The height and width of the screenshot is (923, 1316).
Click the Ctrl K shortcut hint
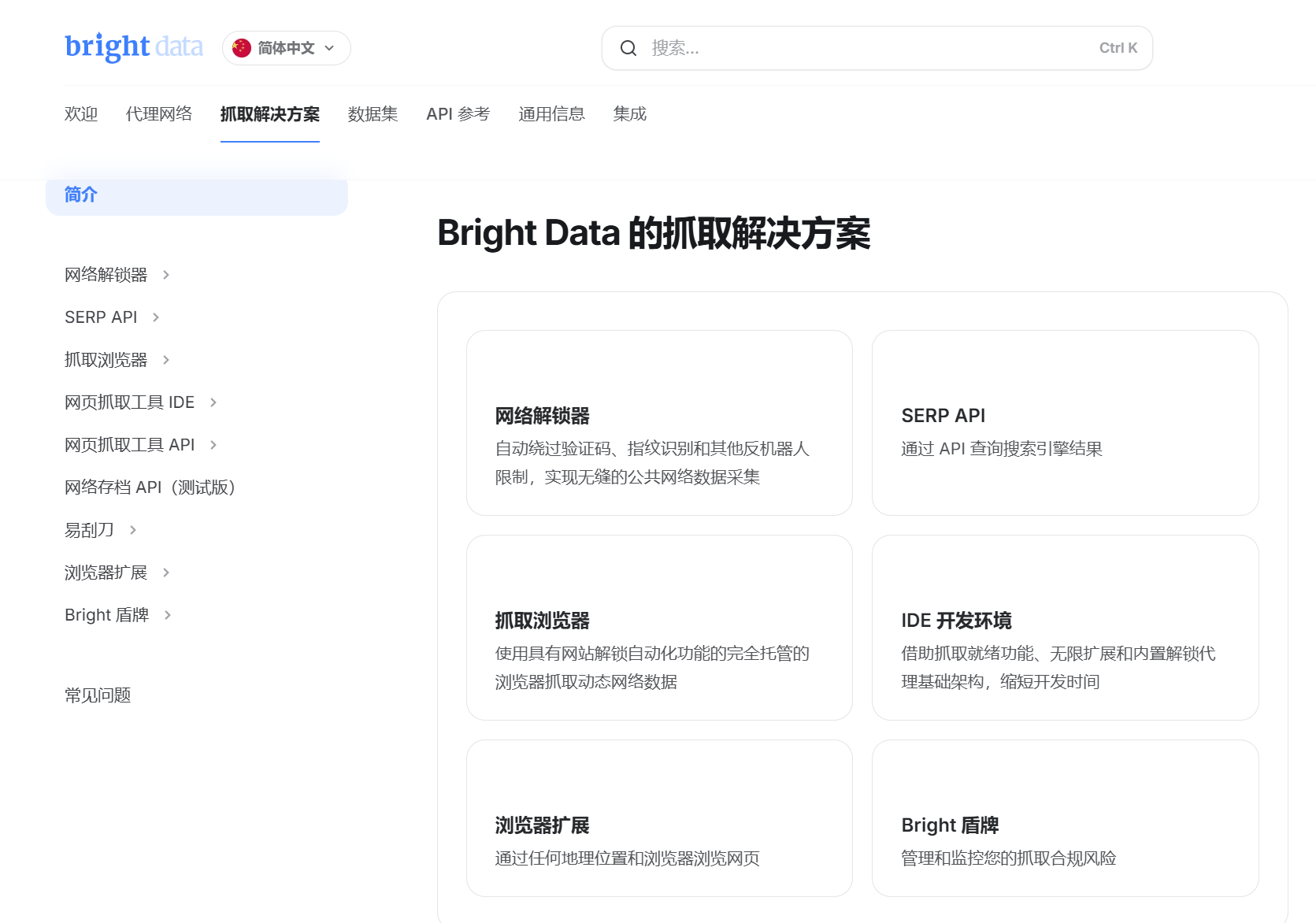[1118, 48]
